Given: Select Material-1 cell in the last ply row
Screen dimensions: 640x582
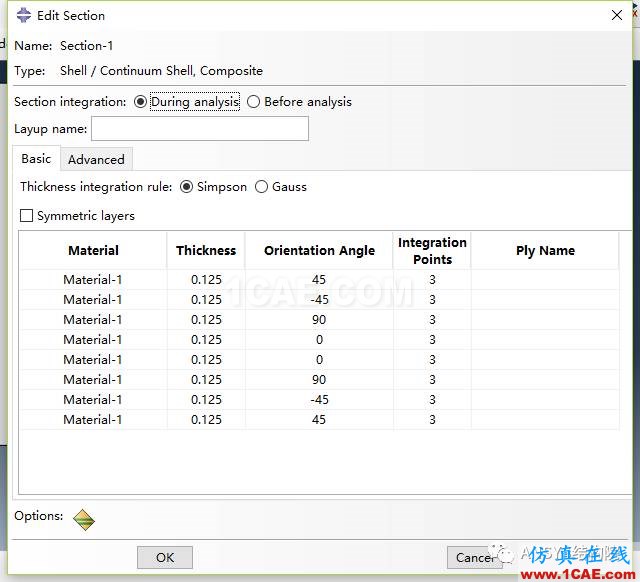Looking at the screenshot, I should pos(93,420).
